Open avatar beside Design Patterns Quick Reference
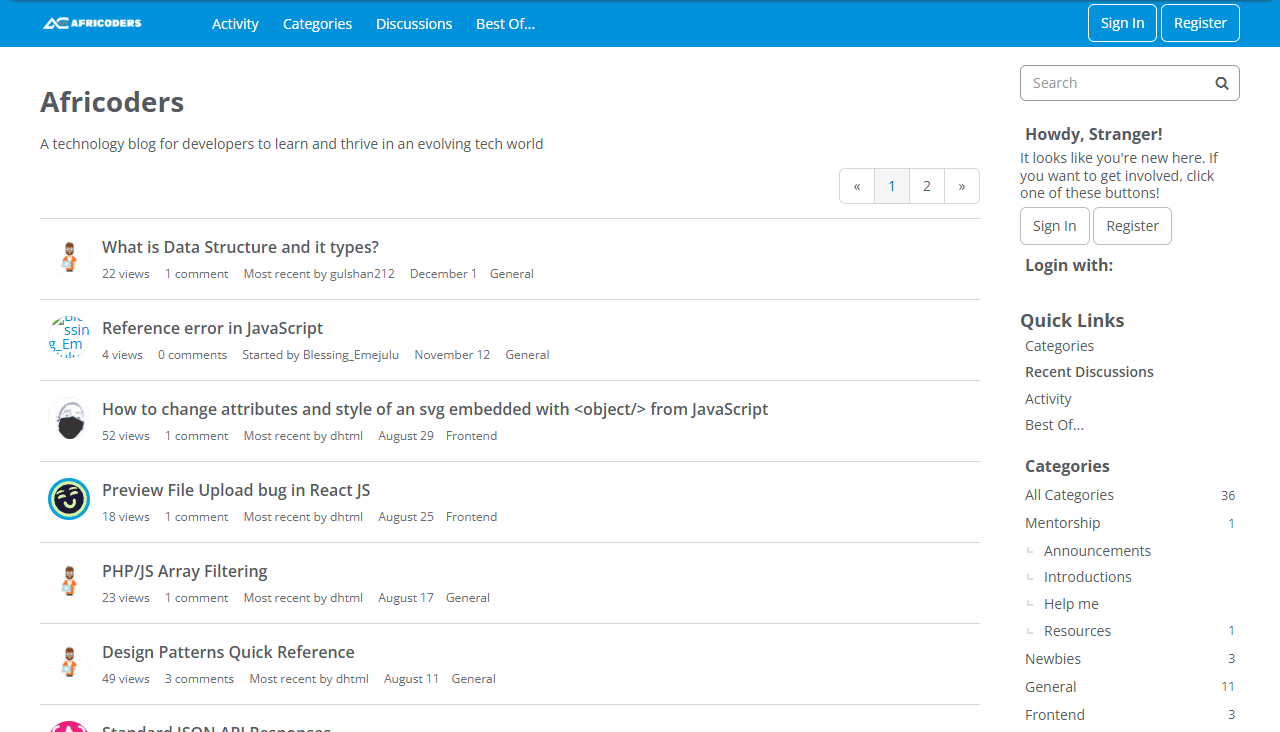This screenshot has width=1280, height=732. click(x=69, y=662)
